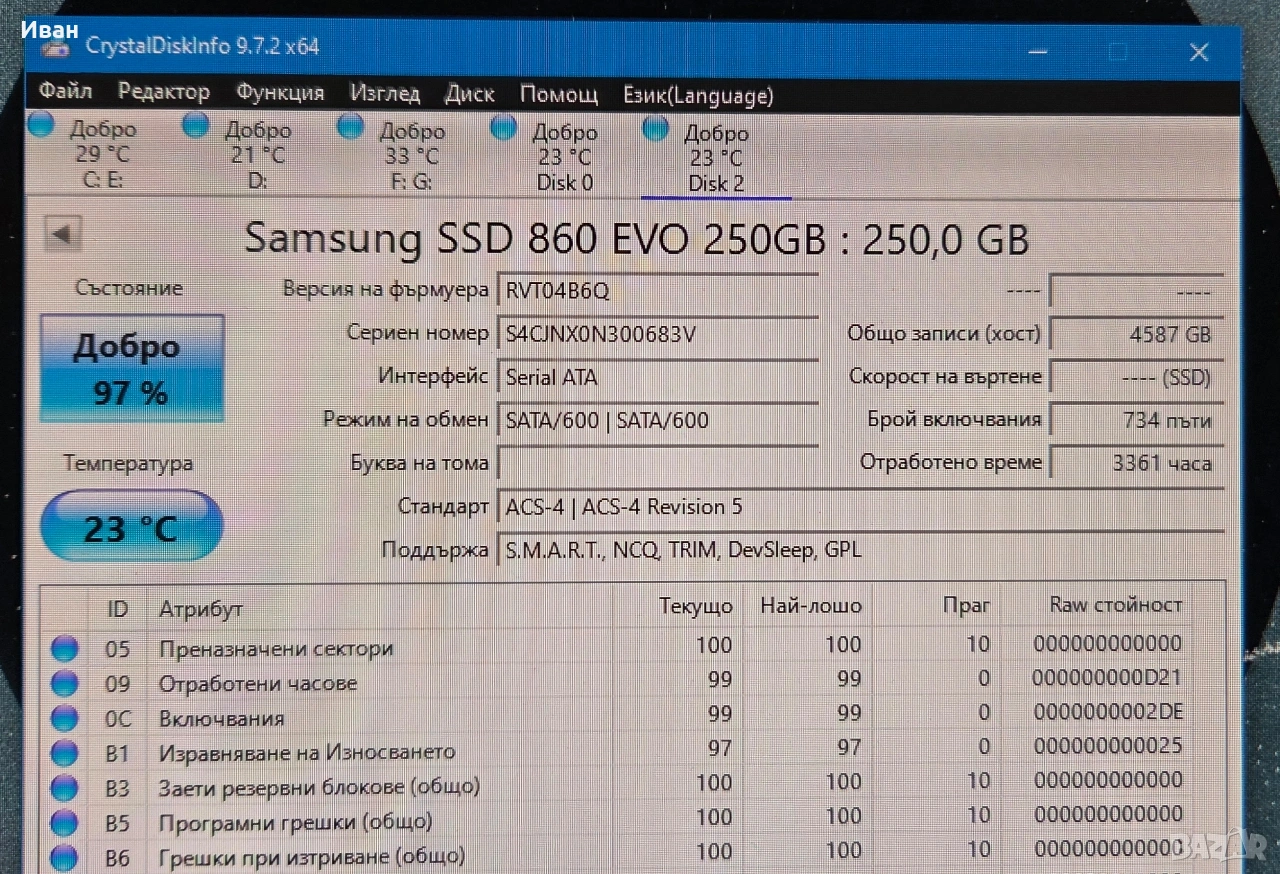Click status orb for attribute 09
The height and width of the screenshot is (874, 1280).
(64, 684)
